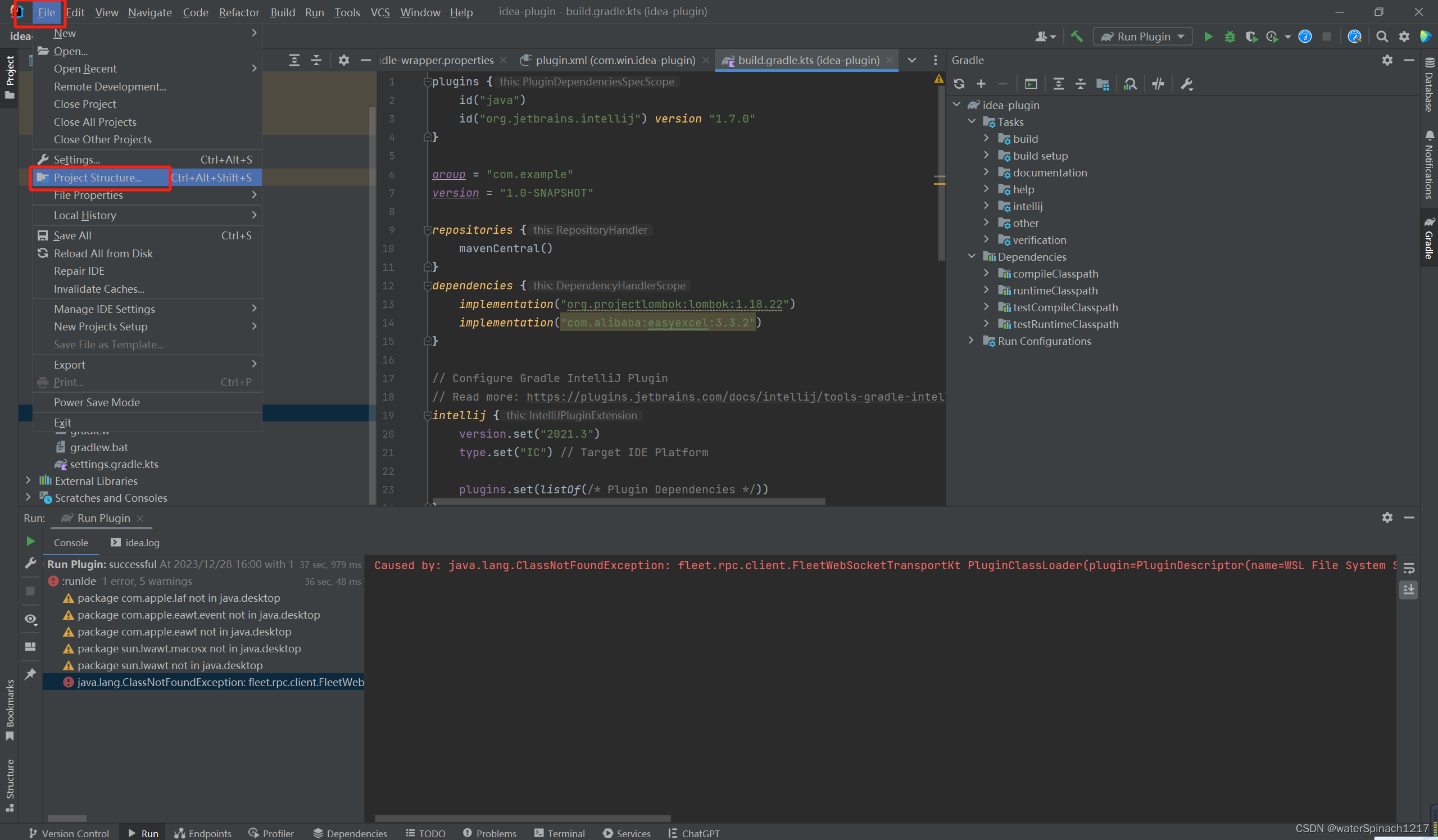Expand the build task group in Gradle

pos(986,139)
